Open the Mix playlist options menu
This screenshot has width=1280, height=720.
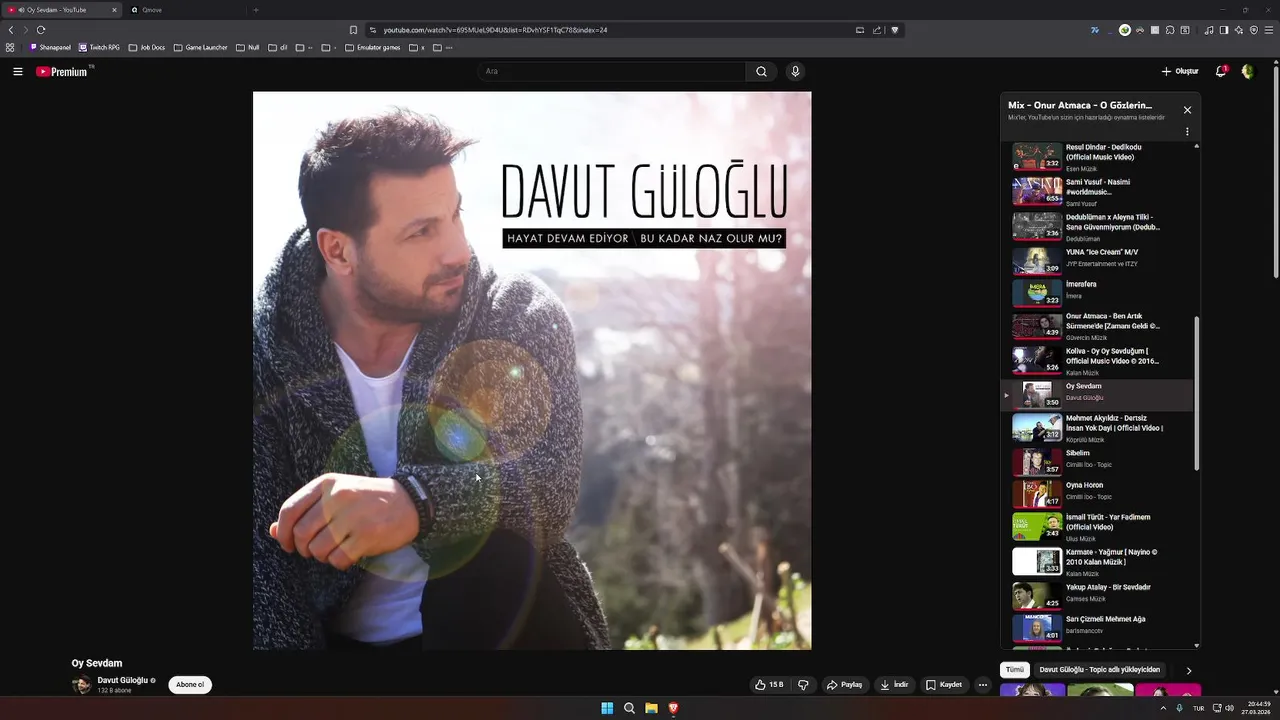(x=1187, y=131)
